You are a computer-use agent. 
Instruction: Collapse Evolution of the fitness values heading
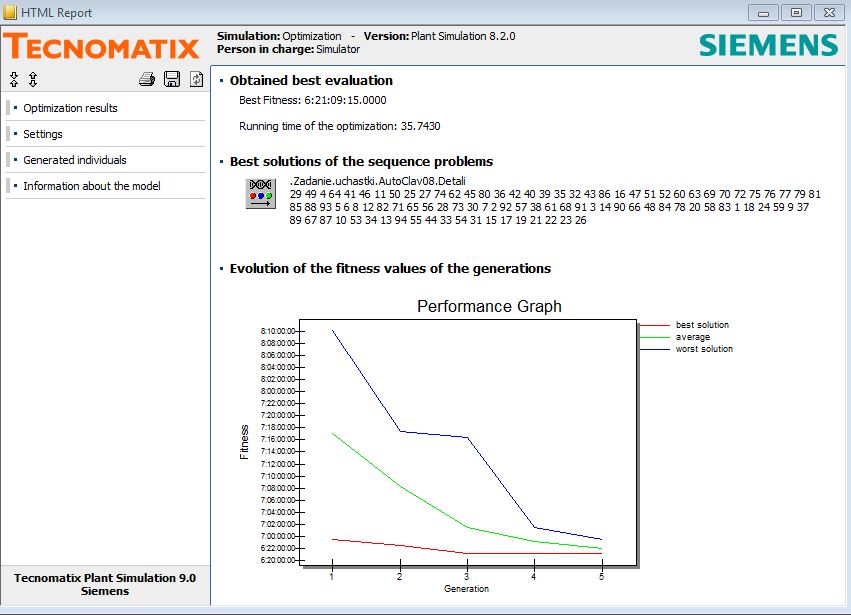click(x=390, y=268)
